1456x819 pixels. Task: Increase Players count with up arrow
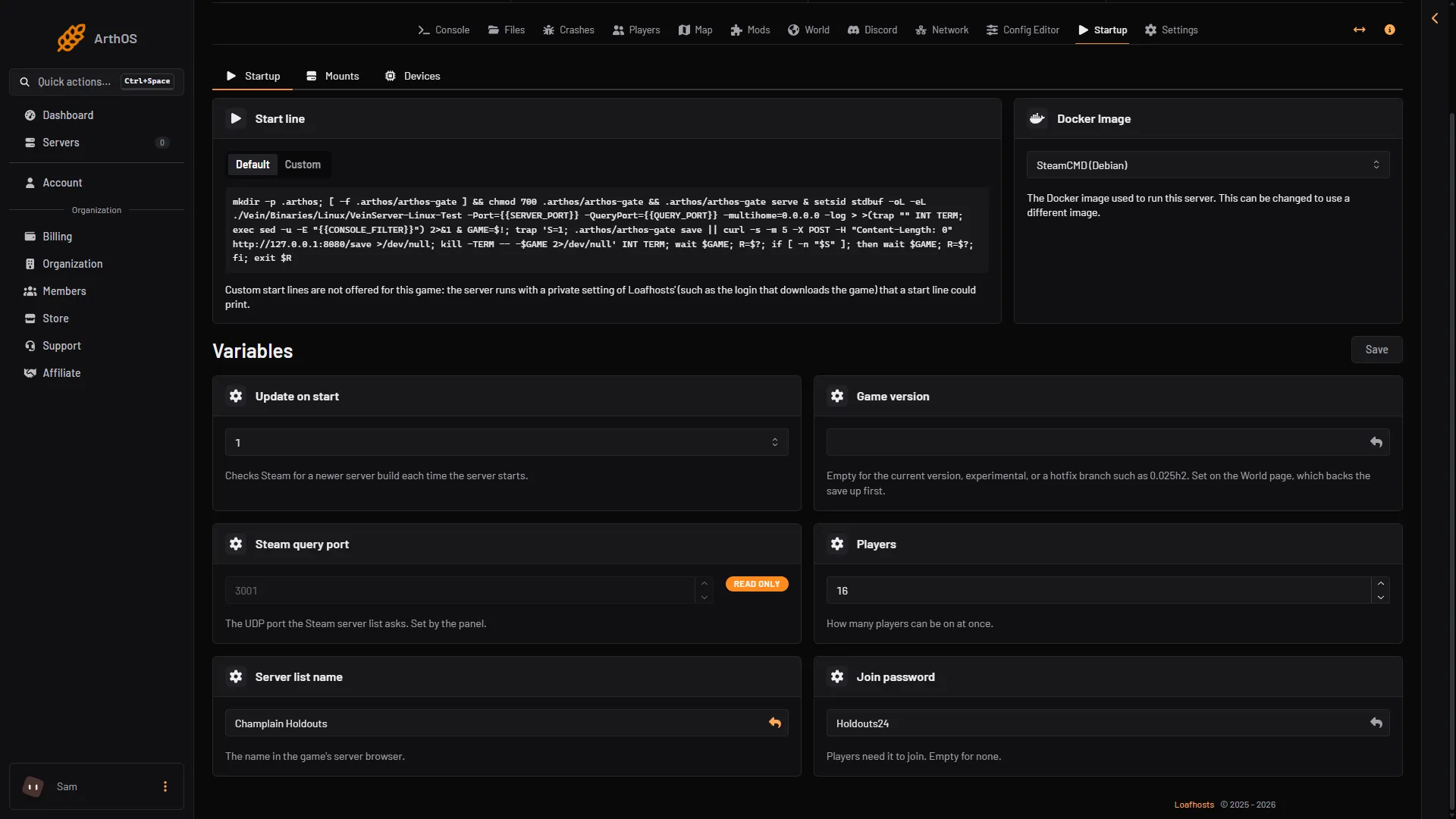[x=1381, y=583]
